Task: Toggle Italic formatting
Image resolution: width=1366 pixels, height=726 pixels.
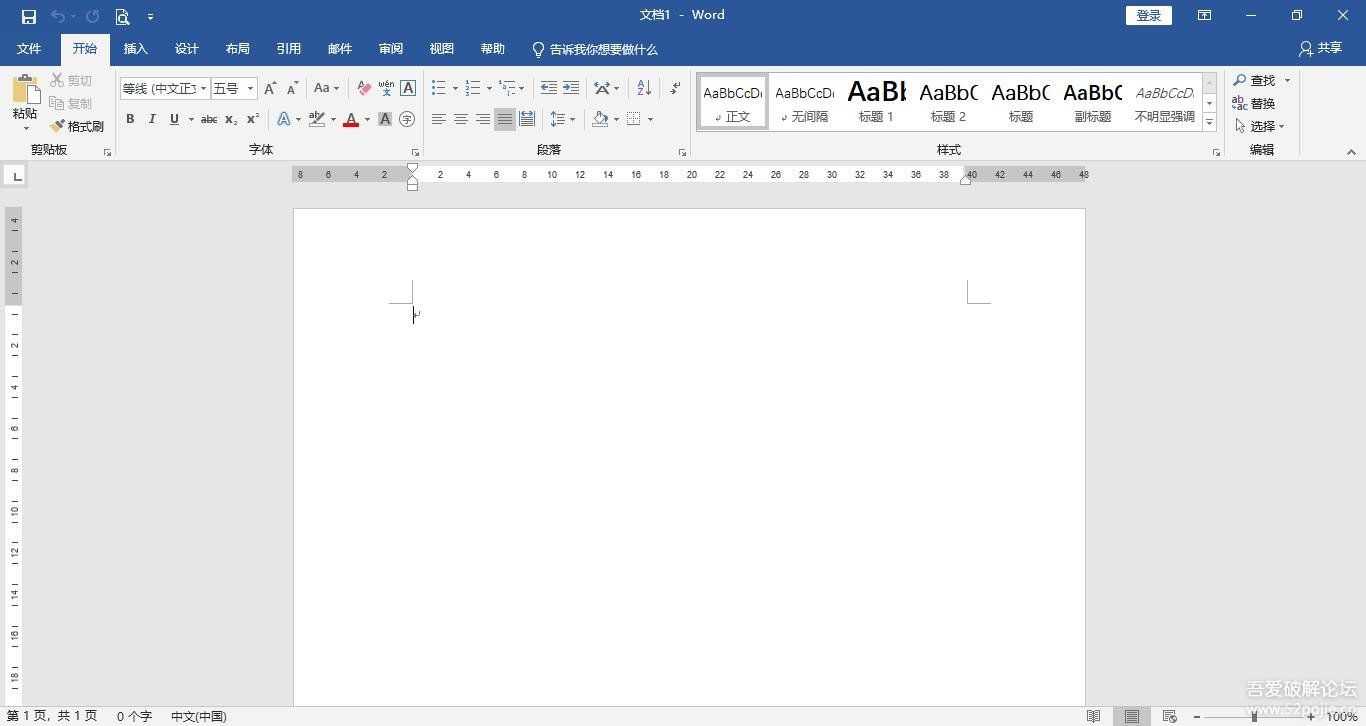Action: 152,119
